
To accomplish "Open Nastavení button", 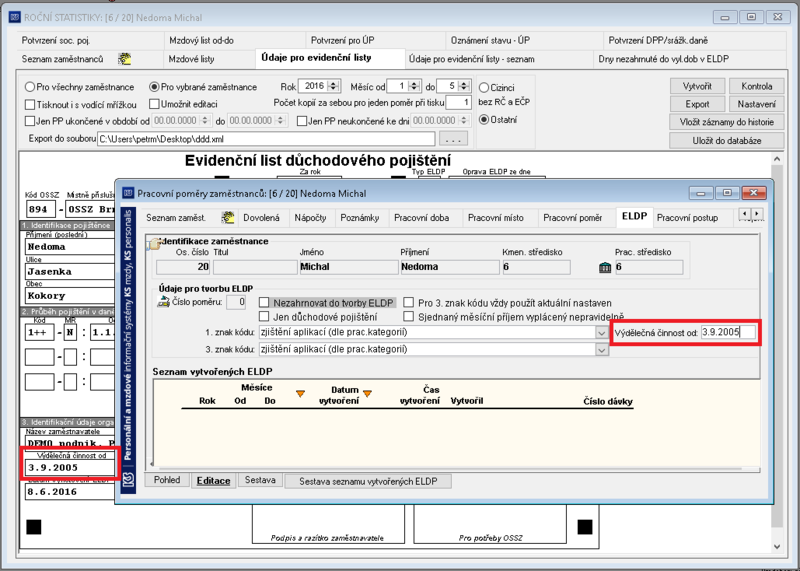I will pyautogui.click(x=757, y=104).
